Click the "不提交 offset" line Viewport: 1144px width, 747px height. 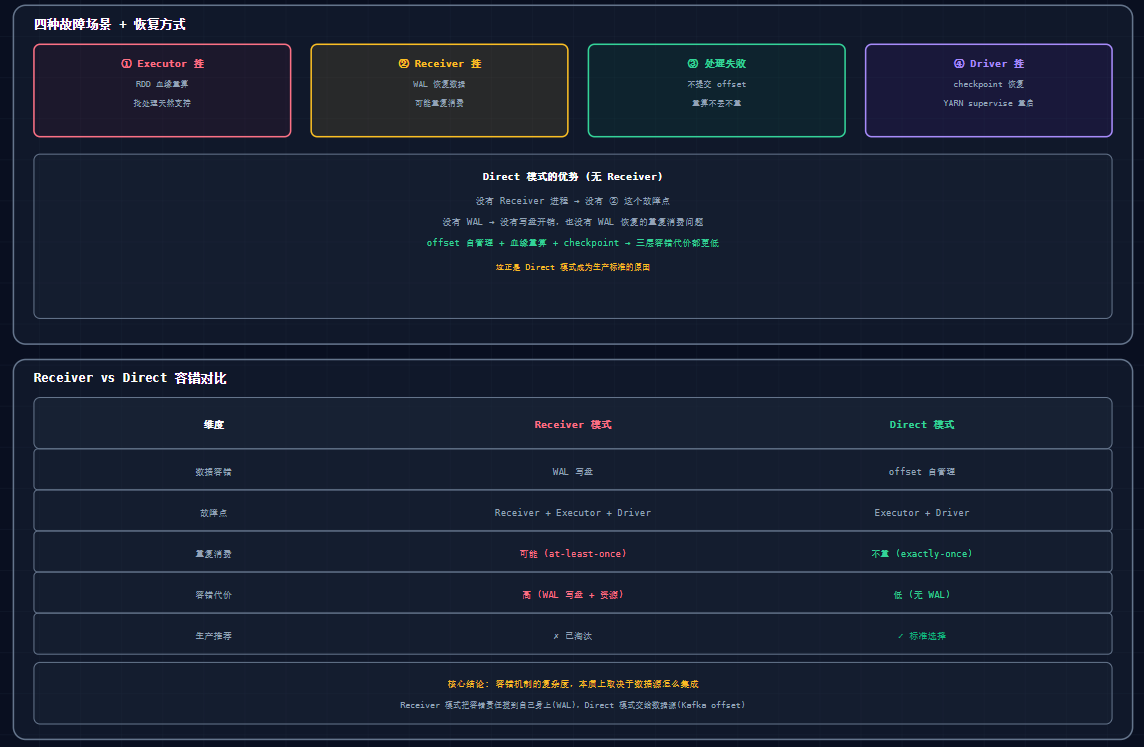[x=716, y=84]
